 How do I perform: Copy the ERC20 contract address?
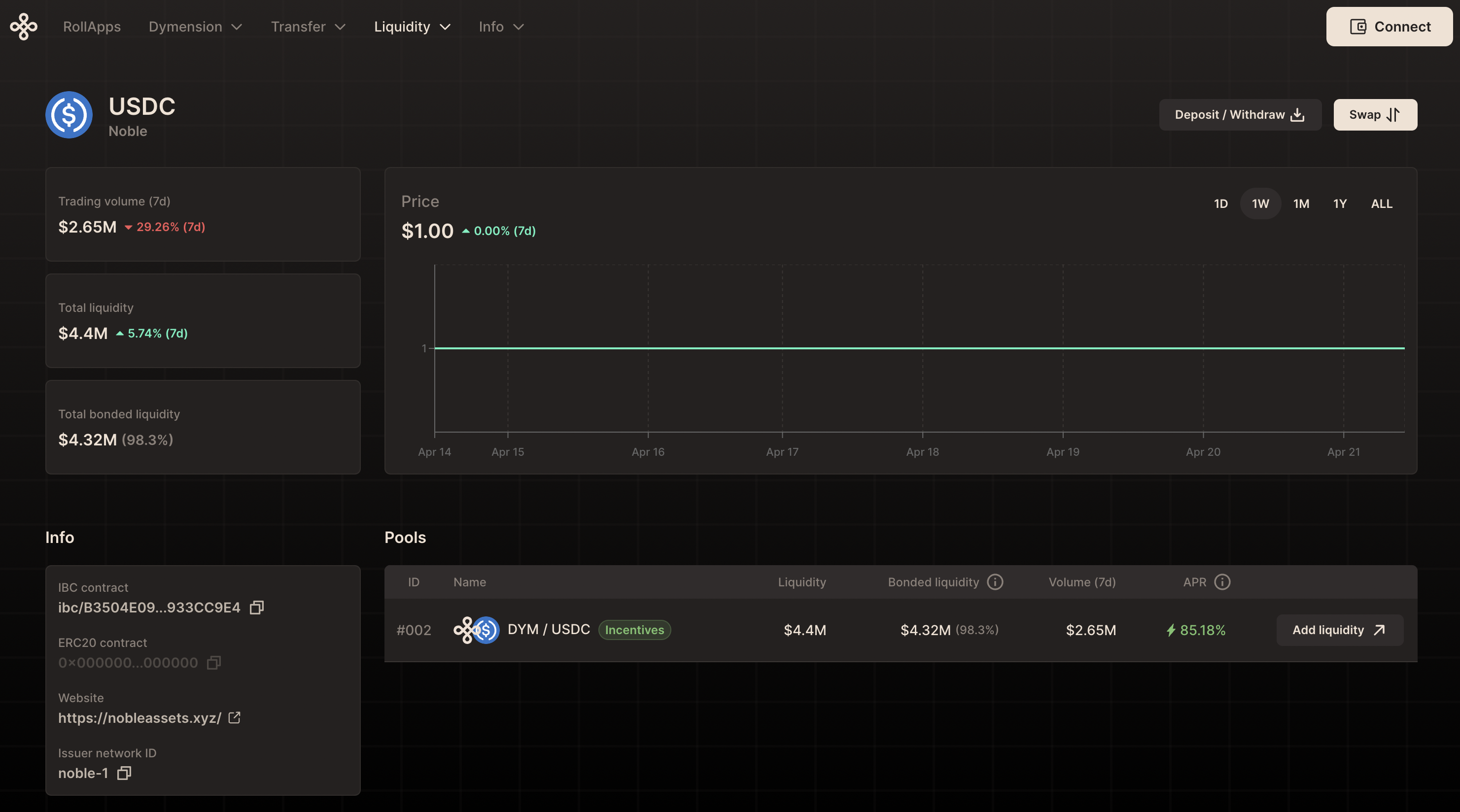[213, 662]
